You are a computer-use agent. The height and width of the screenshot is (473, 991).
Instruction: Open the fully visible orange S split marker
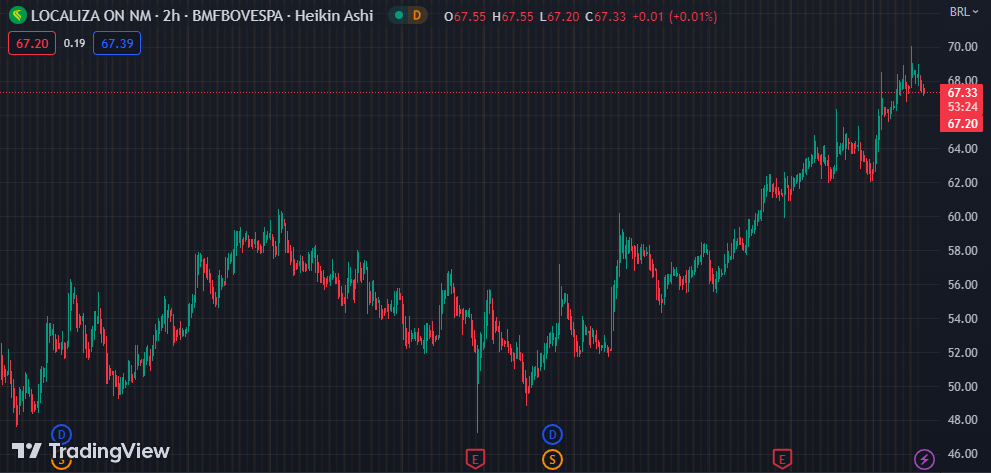552,458
